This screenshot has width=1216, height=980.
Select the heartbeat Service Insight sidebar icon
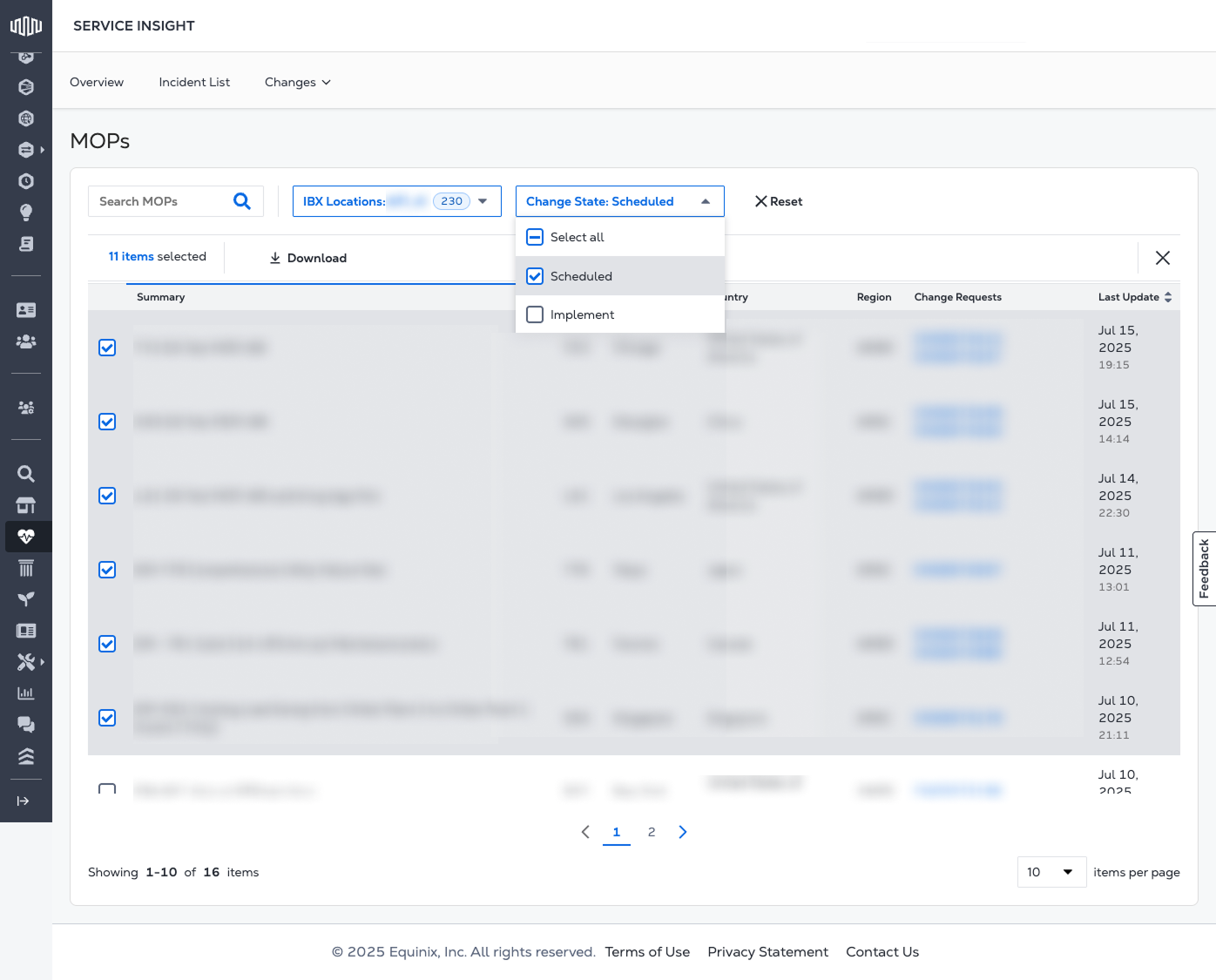(26, 537)
